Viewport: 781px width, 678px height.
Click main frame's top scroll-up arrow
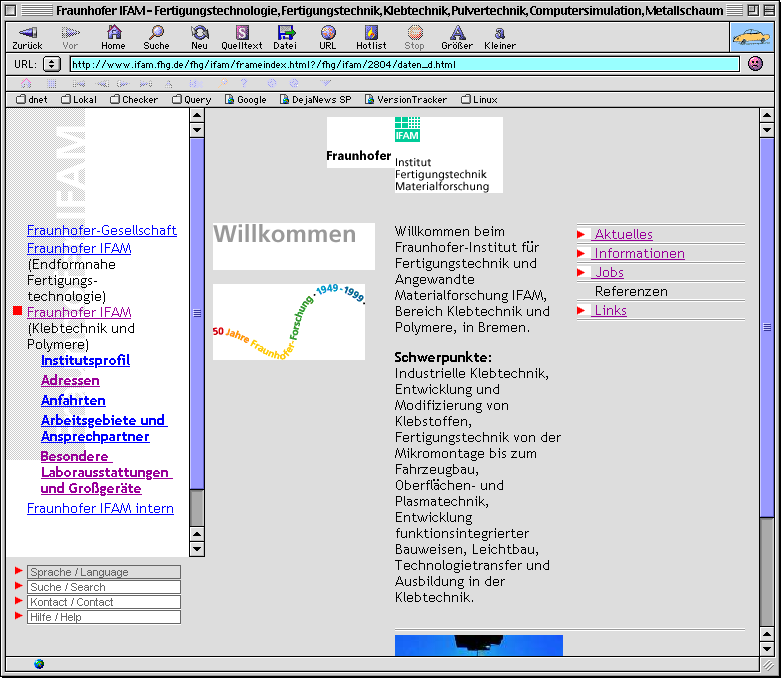(x=767, y=116)
